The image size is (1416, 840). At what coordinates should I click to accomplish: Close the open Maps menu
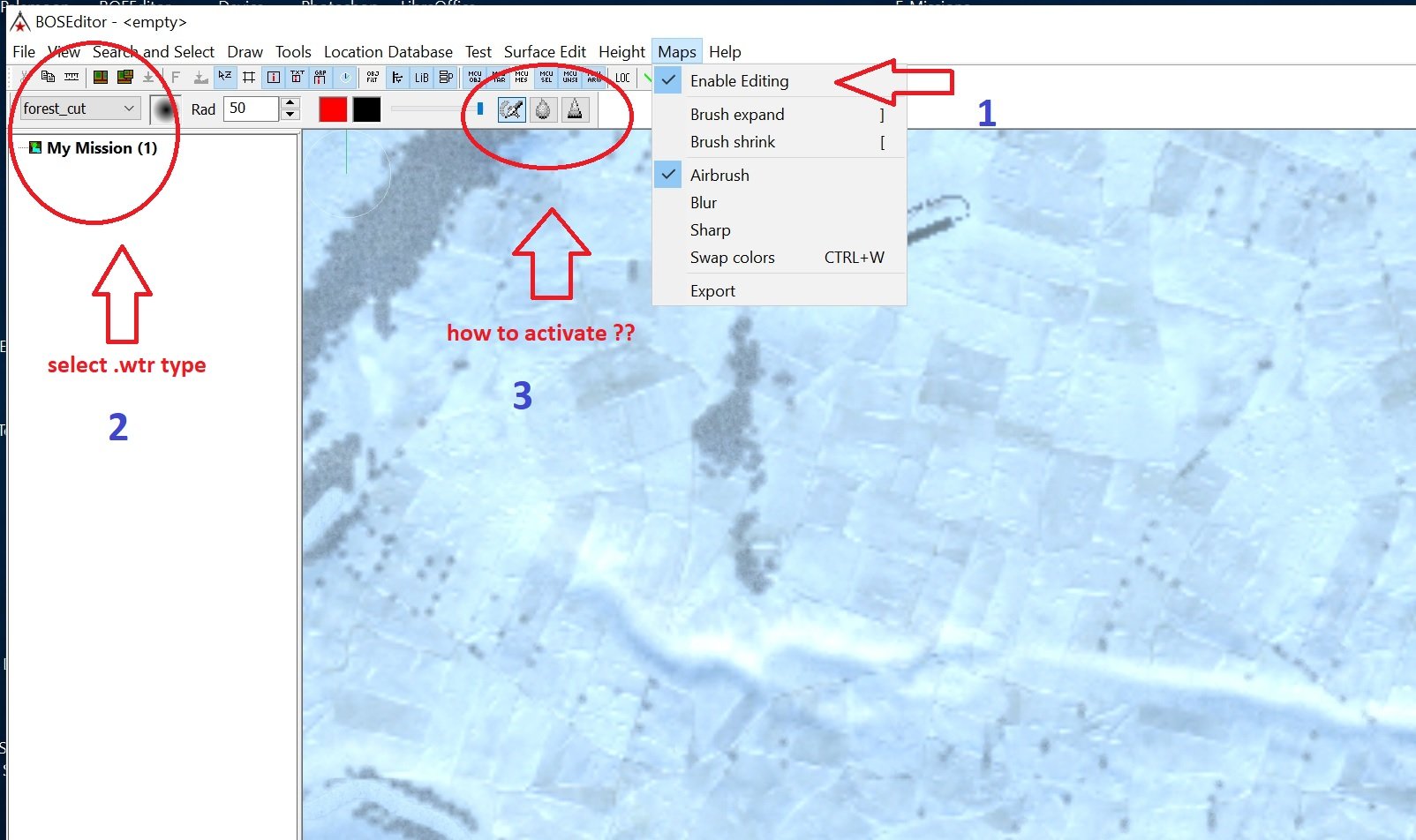pos(677,52)
